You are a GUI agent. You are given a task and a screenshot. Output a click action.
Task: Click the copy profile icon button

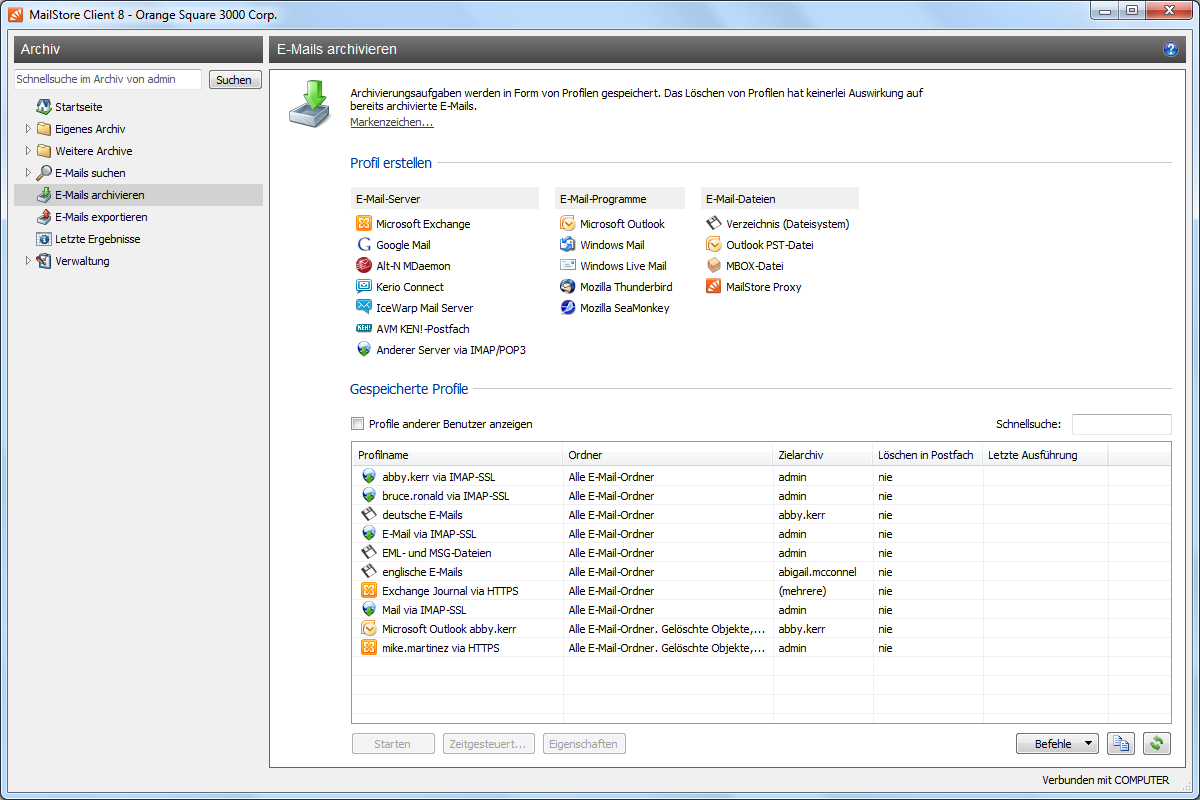1121,744
